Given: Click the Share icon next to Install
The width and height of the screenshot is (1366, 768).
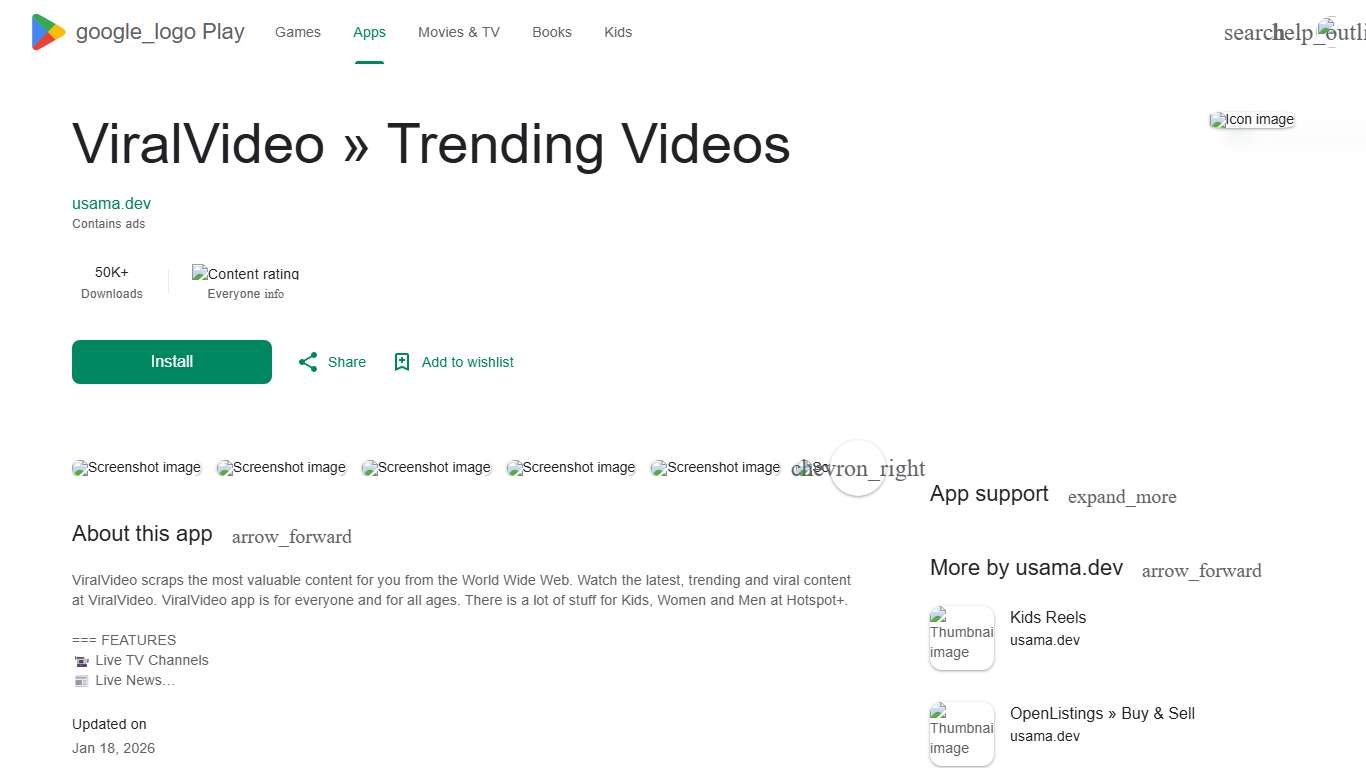Looking at the screenshot, I should click(x=308, y=361).
